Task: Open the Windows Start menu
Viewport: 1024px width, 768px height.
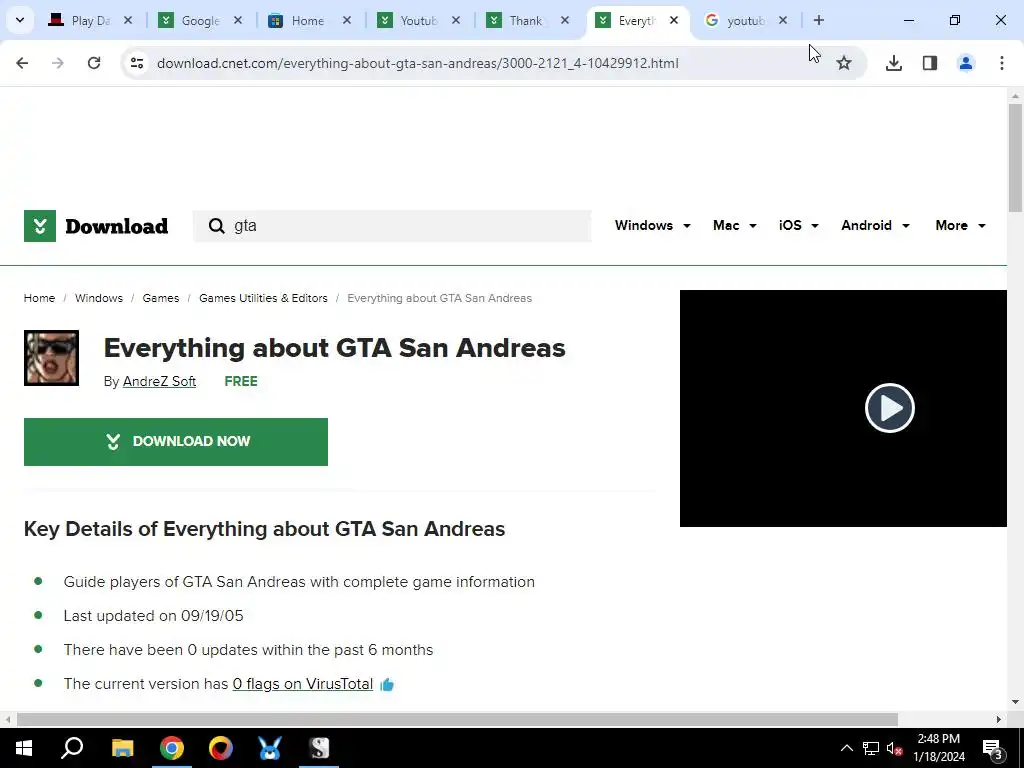Action: pos(24,748)
